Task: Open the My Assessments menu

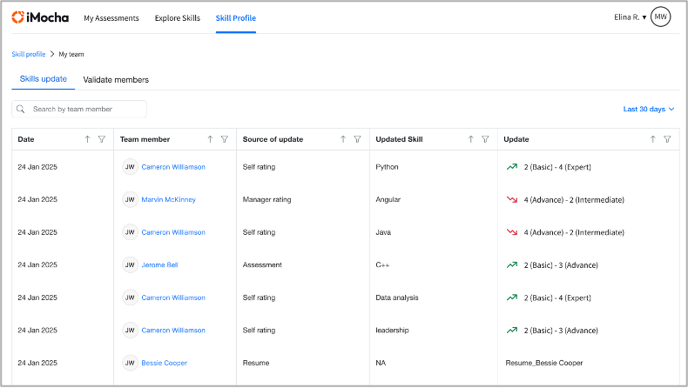Action: [111, 18]
